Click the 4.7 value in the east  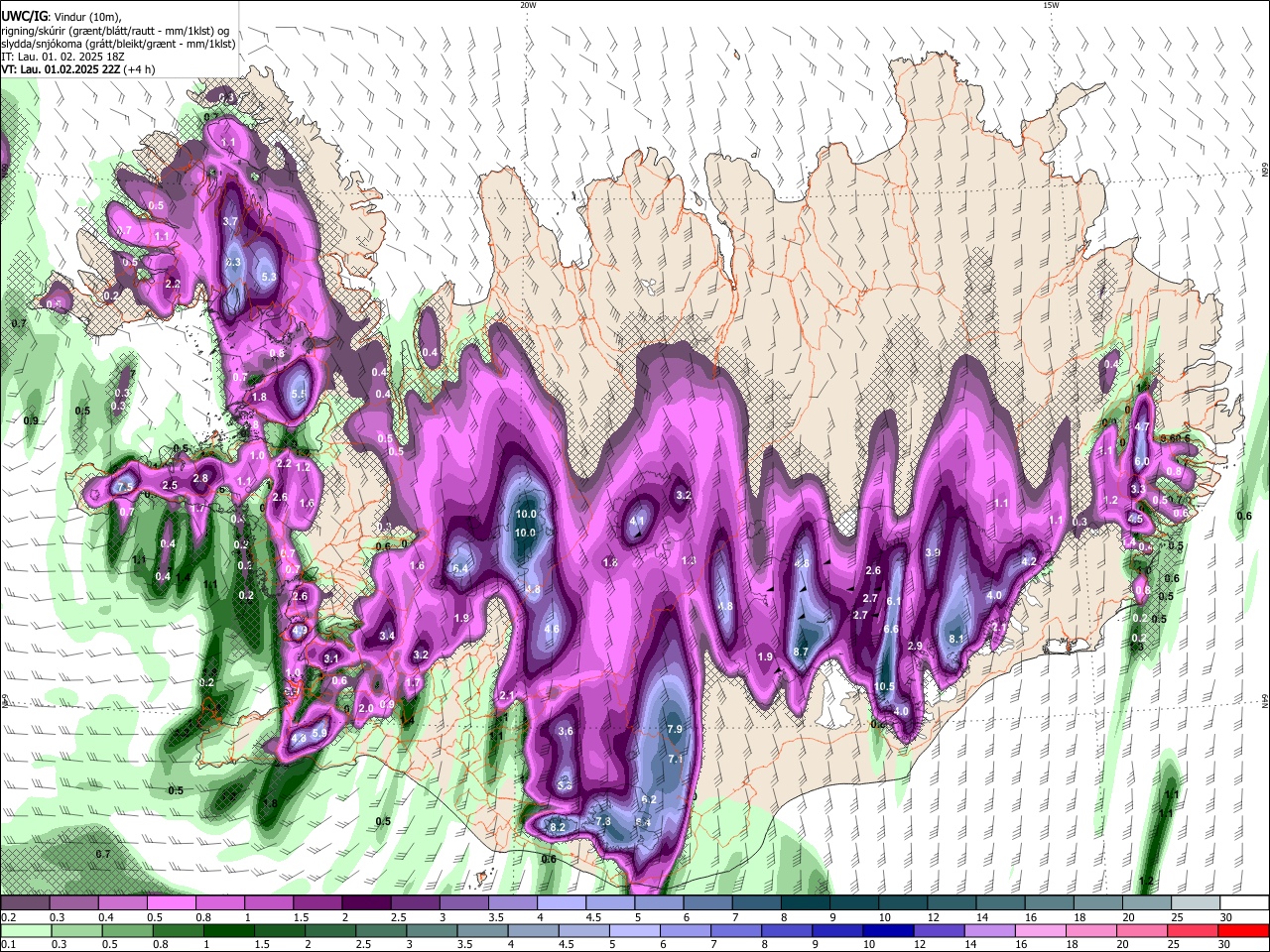[x=1141, y=427]
